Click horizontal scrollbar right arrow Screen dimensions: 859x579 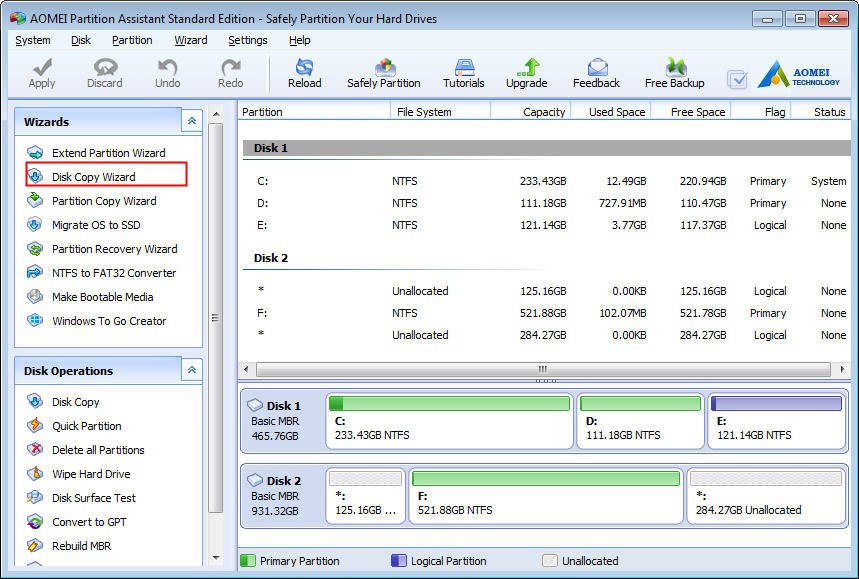click(841, 369)
